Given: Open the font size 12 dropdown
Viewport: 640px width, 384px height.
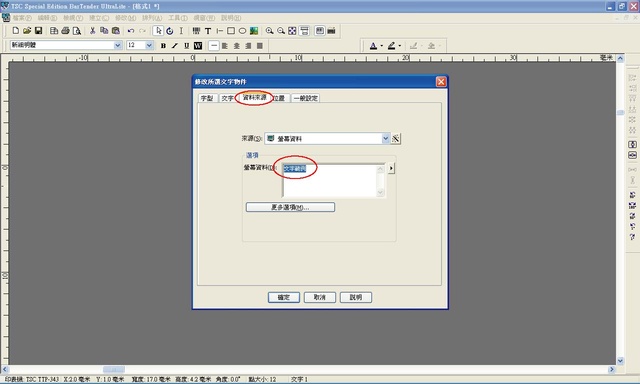Looking at the screenshot, I should pyautogui.click(x=149, y=45).
